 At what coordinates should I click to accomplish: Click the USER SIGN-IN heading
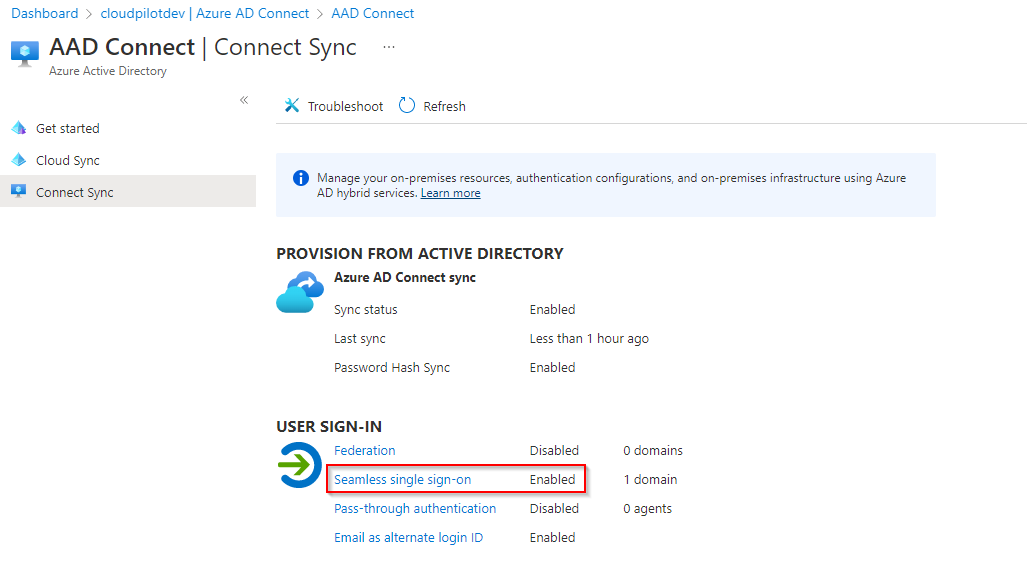(329, 426)
